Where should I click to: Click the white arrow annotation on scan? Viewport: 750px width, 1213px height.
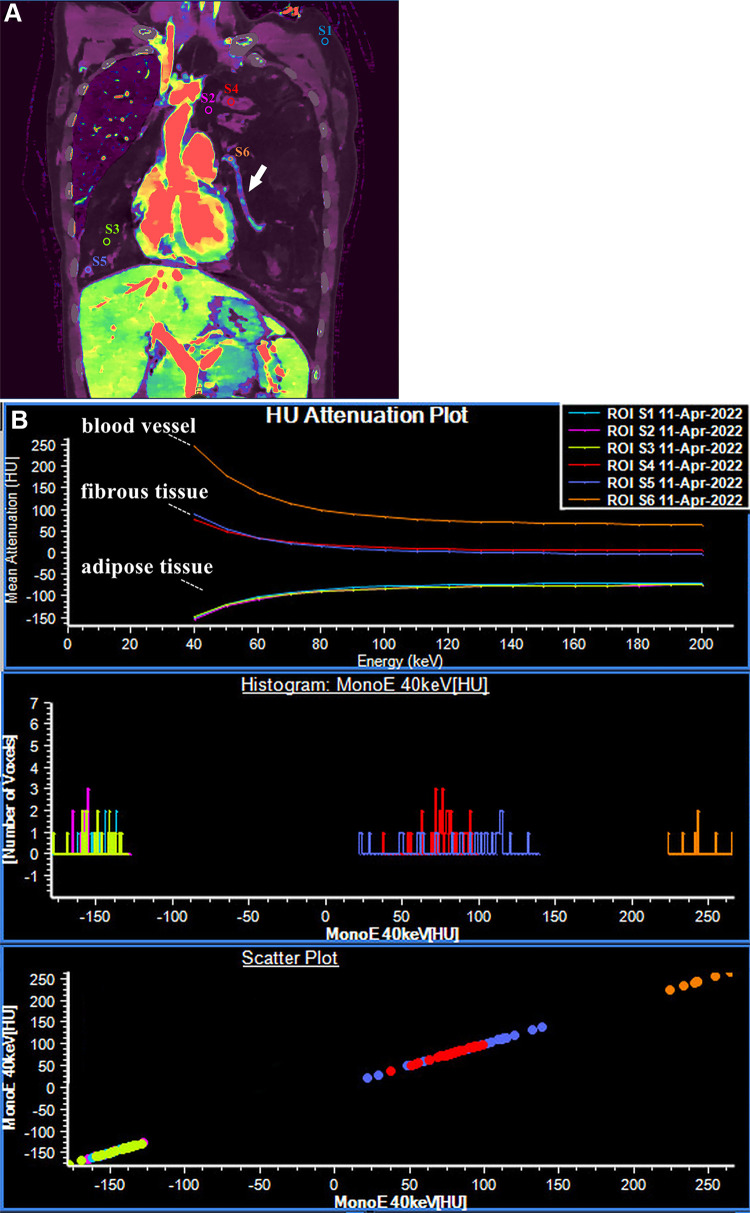(x=258, y=178)
